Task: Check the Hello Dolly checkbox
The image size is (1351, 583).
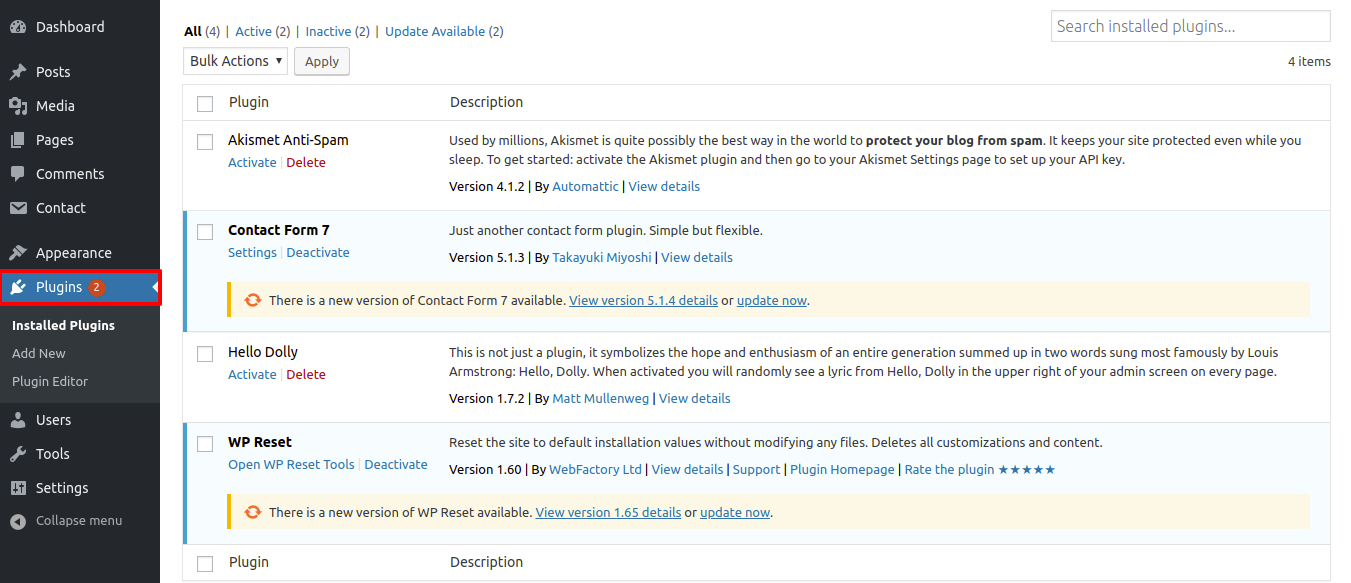Action: click(205, 354)
